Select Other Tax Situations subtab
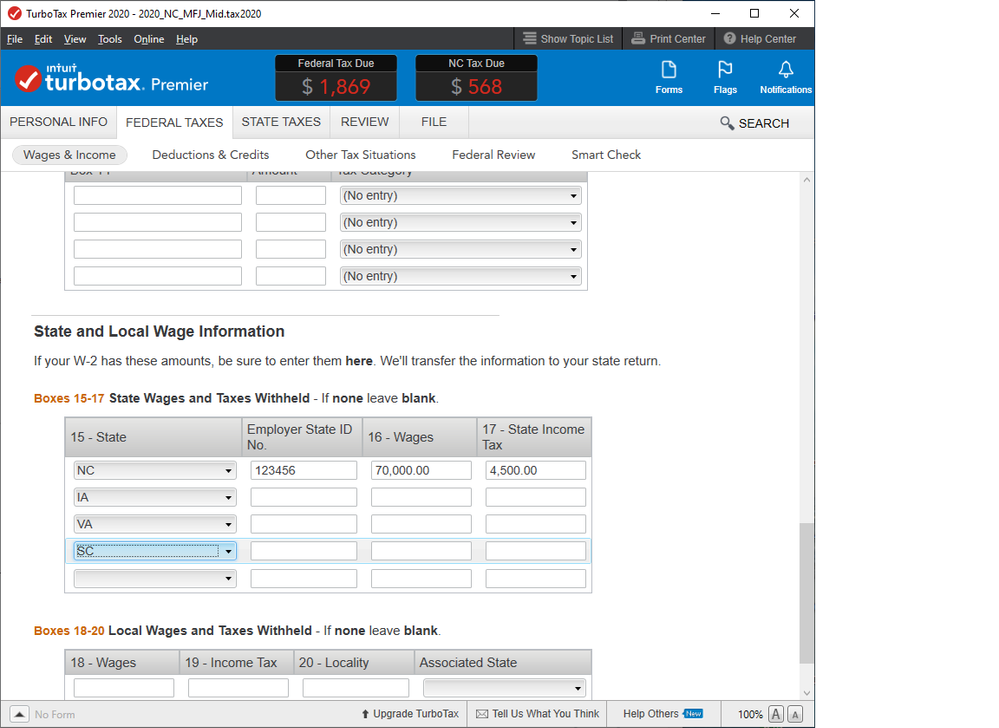The height and width of the screenshot is (728, 999). click(360, 155)
